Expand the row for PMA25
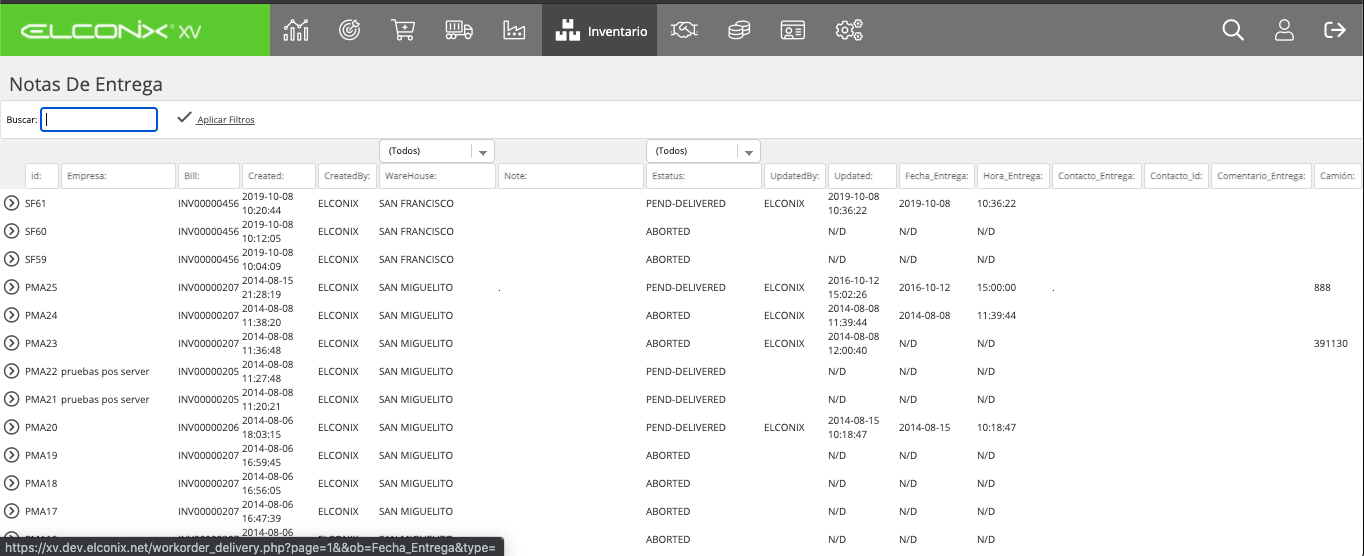1364x556 pixels. (x=12, y=287)
